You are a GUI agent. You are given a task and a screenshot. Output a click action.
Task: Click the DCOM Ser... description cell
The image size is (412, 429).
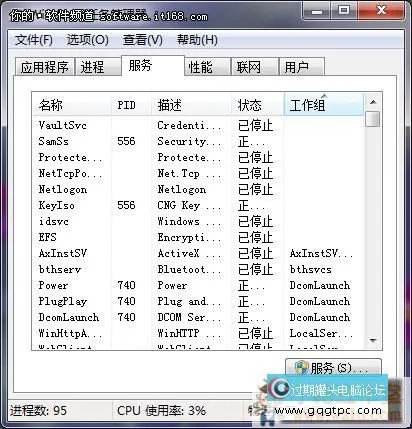(189, 317)
